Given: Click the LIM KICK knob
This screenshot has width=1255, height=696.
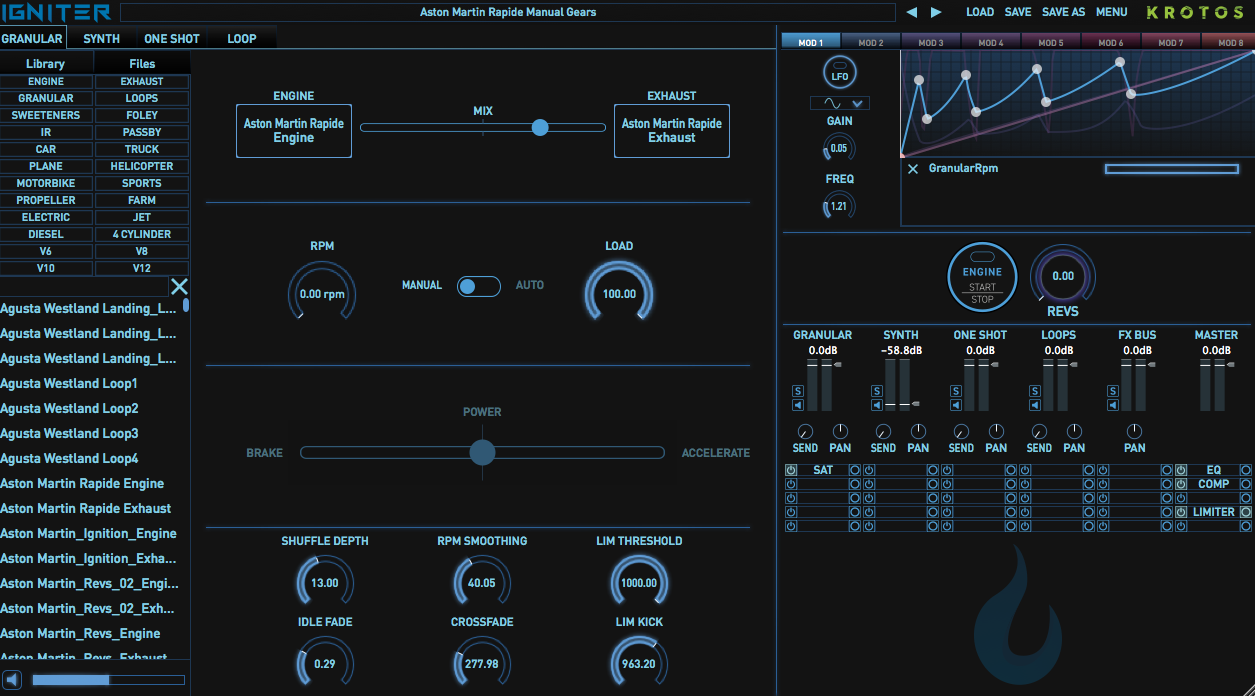Looking at the screenshot, I should [x=638, y=663].
